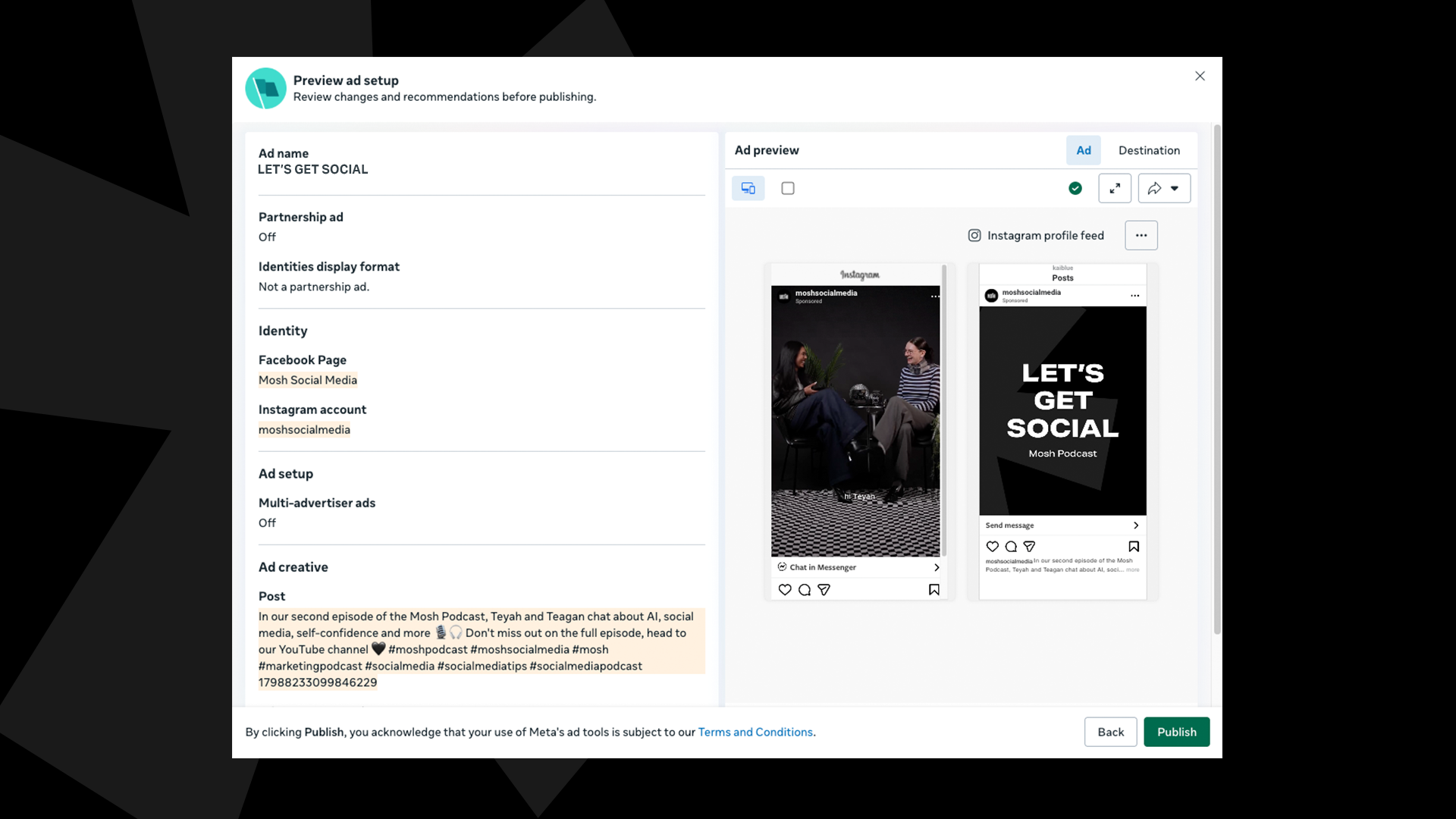Click the LET'S GET SOCIAL preview thumbnail
Viewport: 1456px width, 819px height.
pos(1062,411)
